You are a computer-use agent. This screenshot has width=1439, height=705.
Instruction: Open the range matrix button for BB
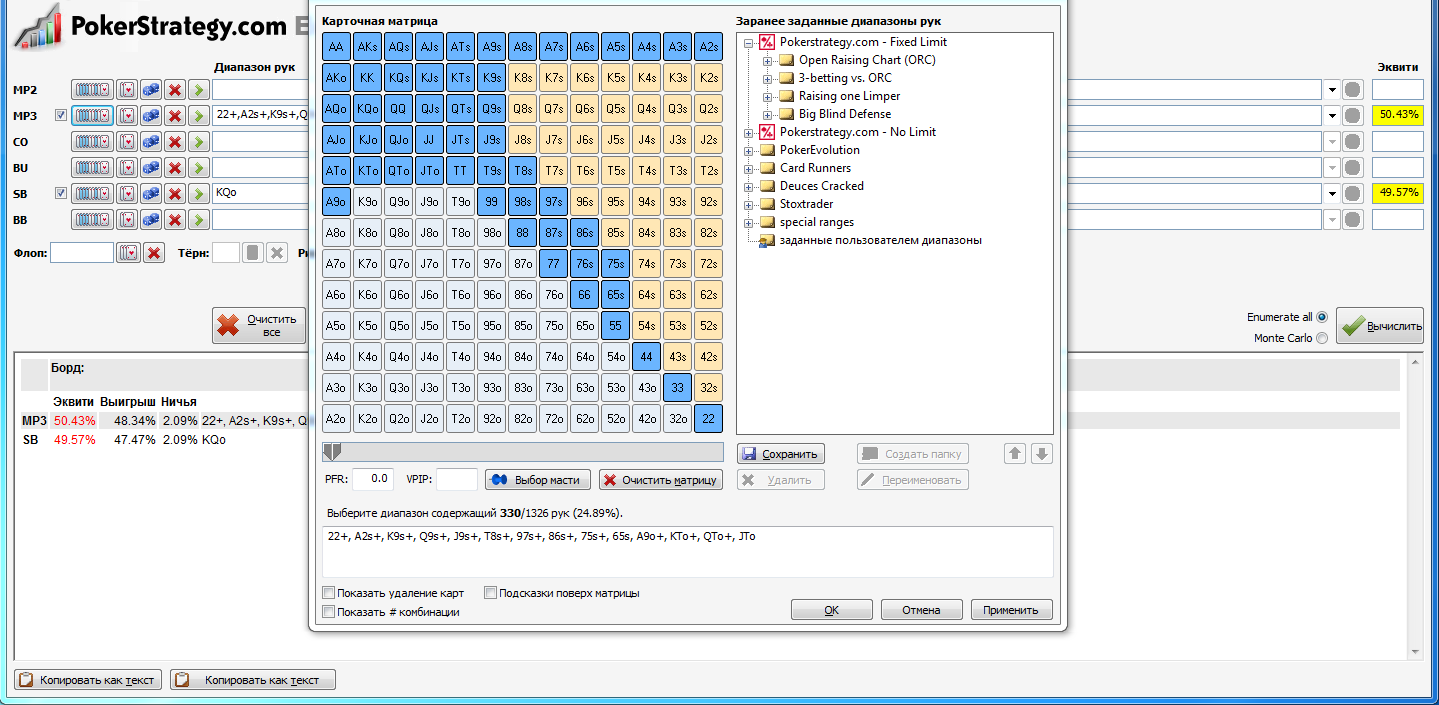(92, 220)
